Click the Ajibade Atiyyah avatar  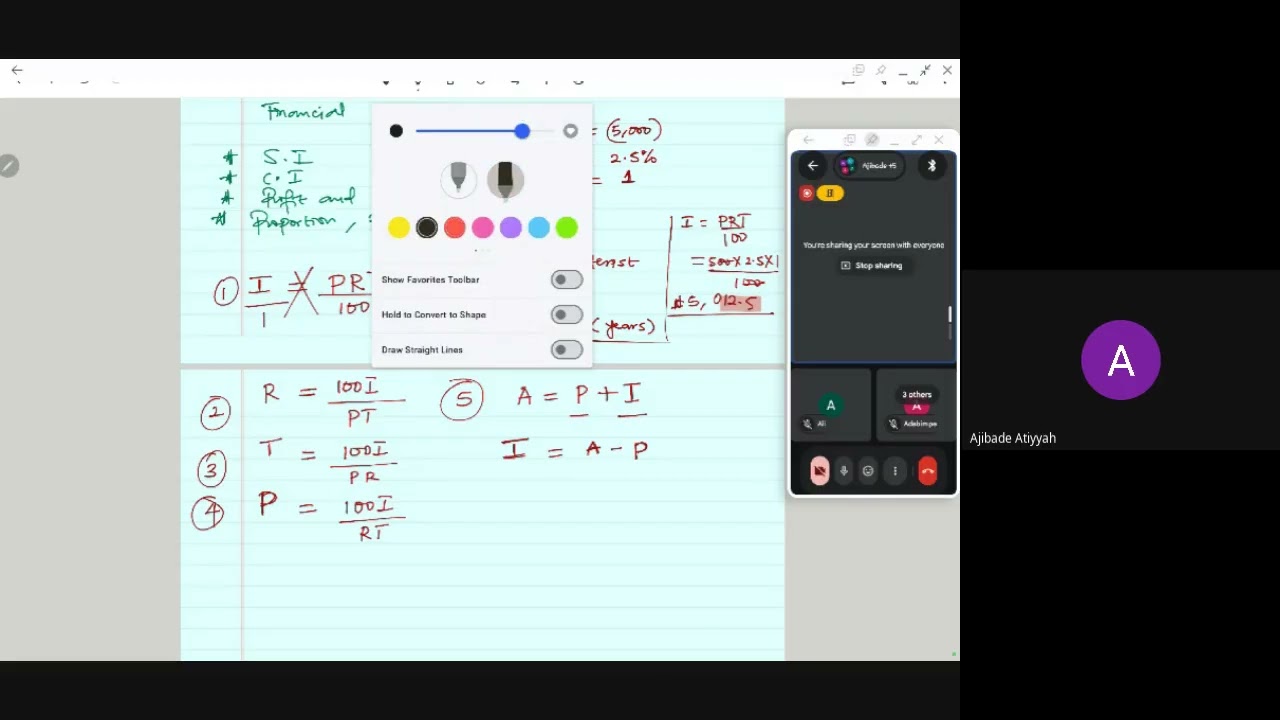(1120, 360)
